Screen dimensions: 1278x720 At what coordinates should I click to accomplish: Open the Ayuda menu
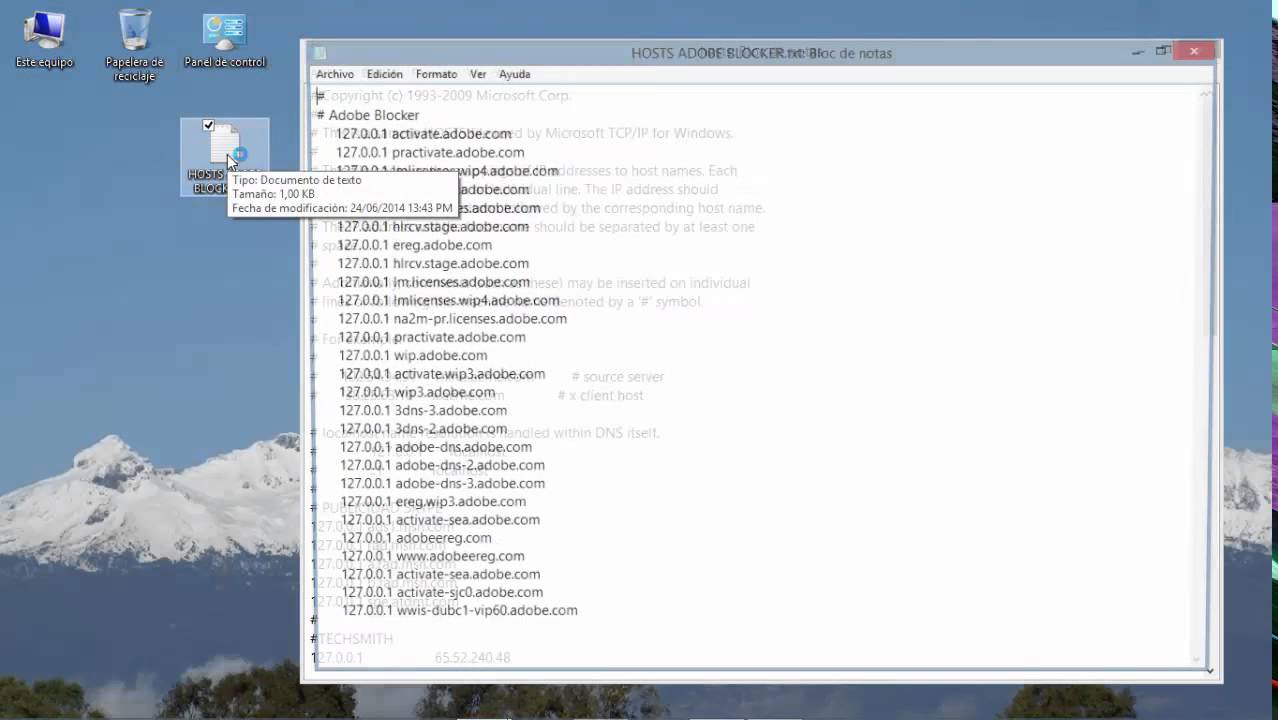point(514,74)
